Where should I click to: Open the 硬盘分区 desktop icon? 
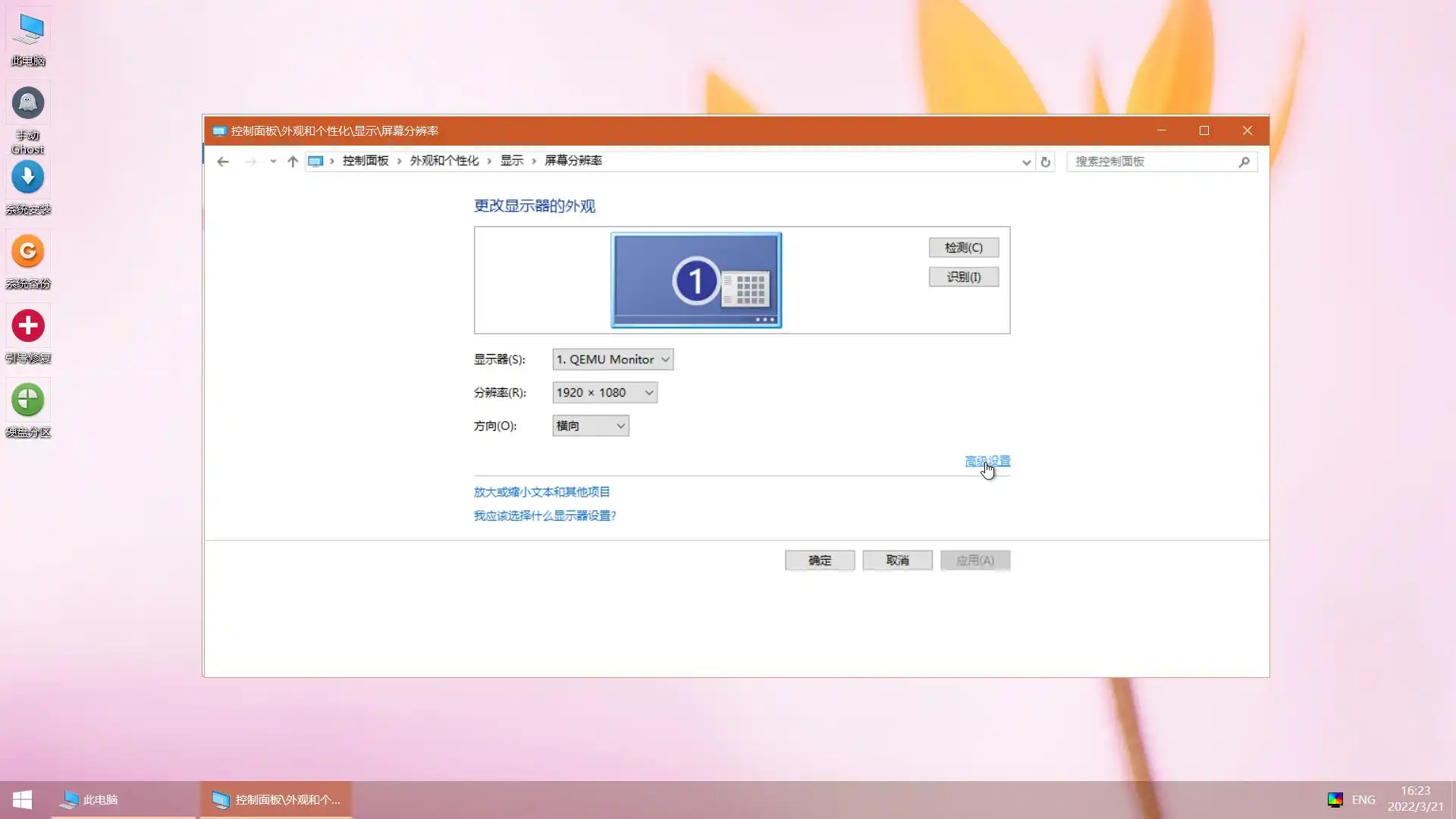point(28,401)
